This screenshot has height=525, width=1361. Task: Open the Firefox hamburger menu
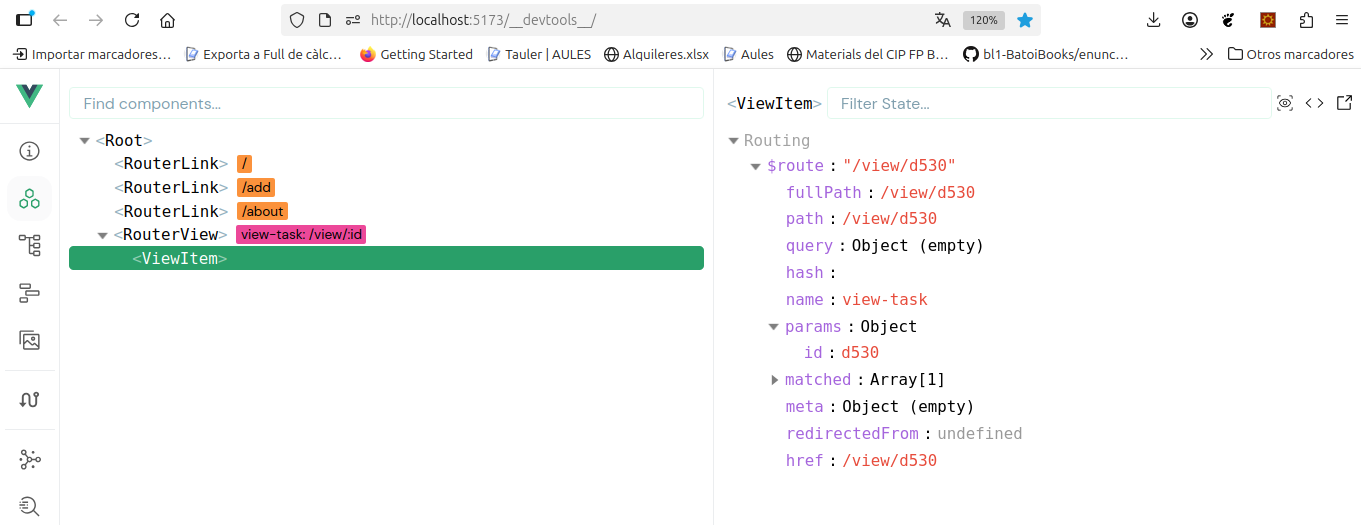coord(1341,20)
